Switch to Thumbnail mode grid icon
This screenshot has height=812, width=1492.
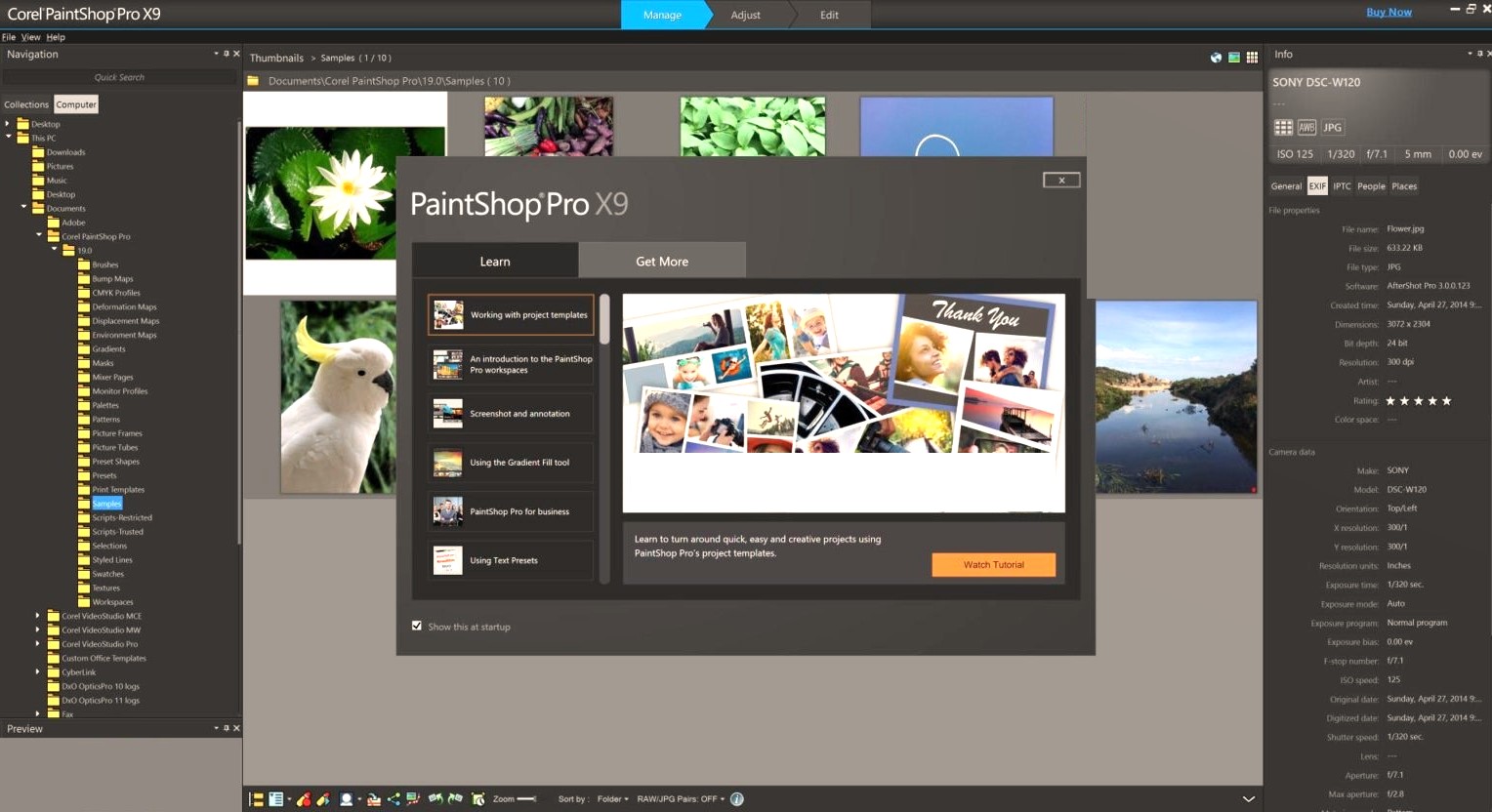point(1252,58)
